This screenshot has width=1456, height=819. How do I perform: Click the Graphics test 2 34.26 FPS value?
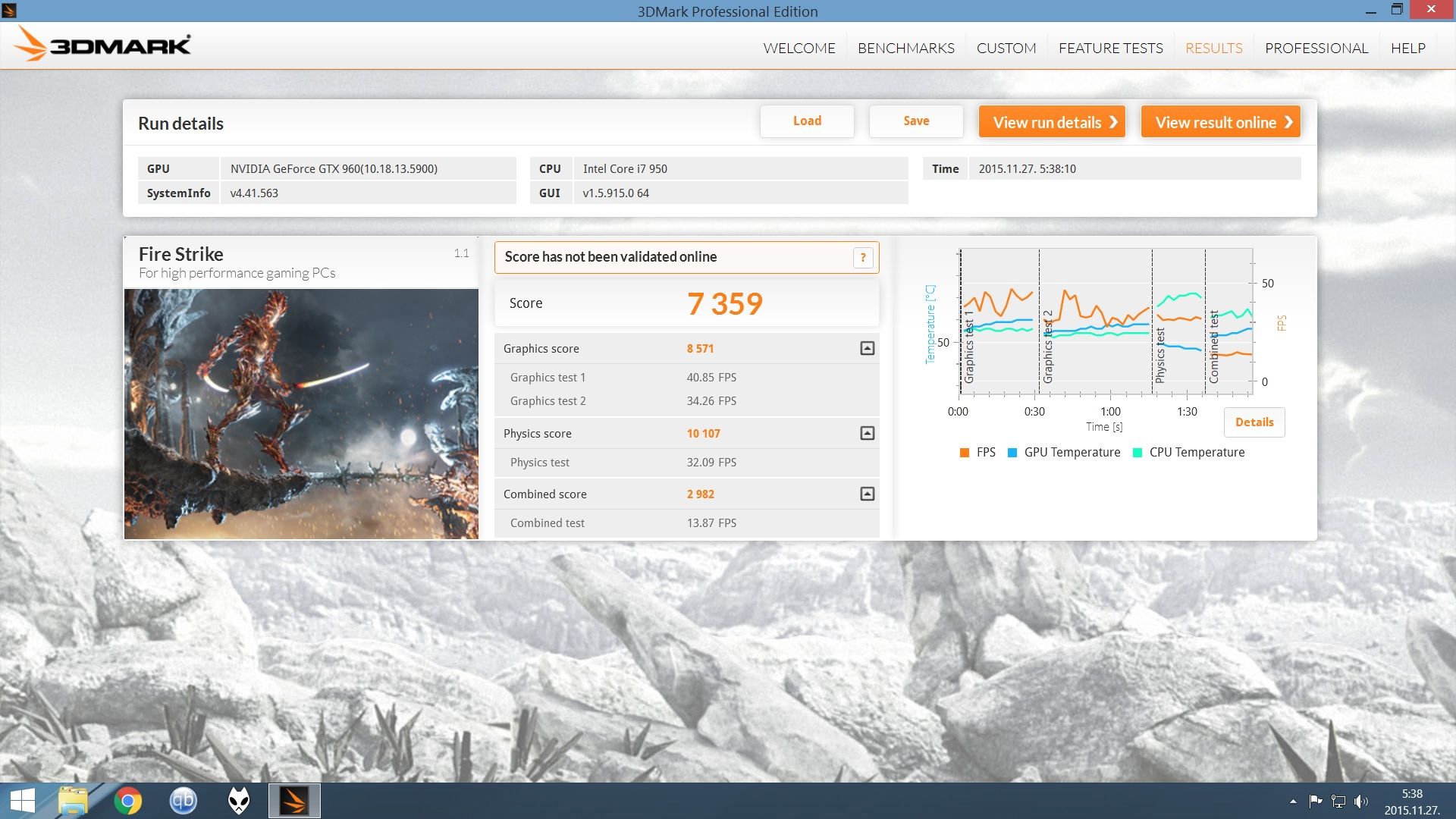(711, 401)
